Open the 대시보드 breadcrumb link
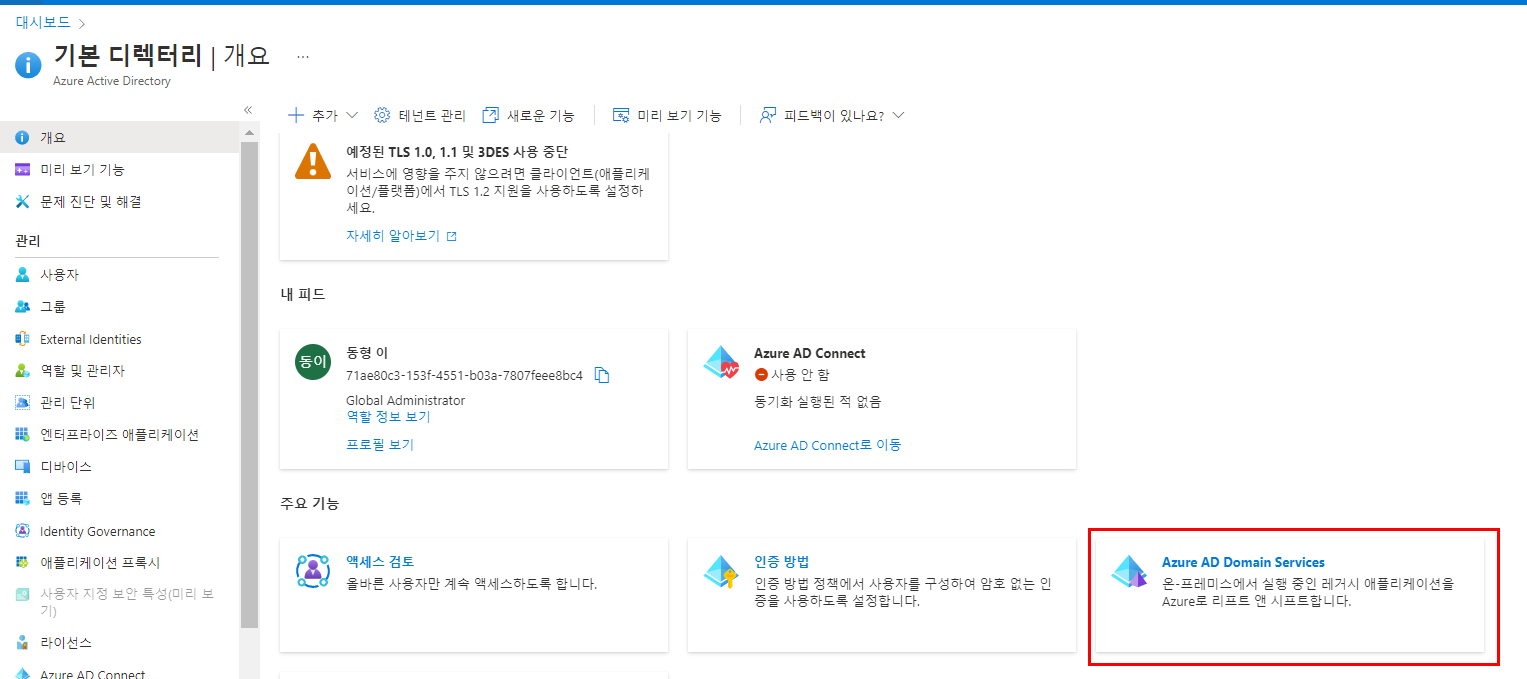1527x679 pixels. pyautogui.click(x=42, y=22)
